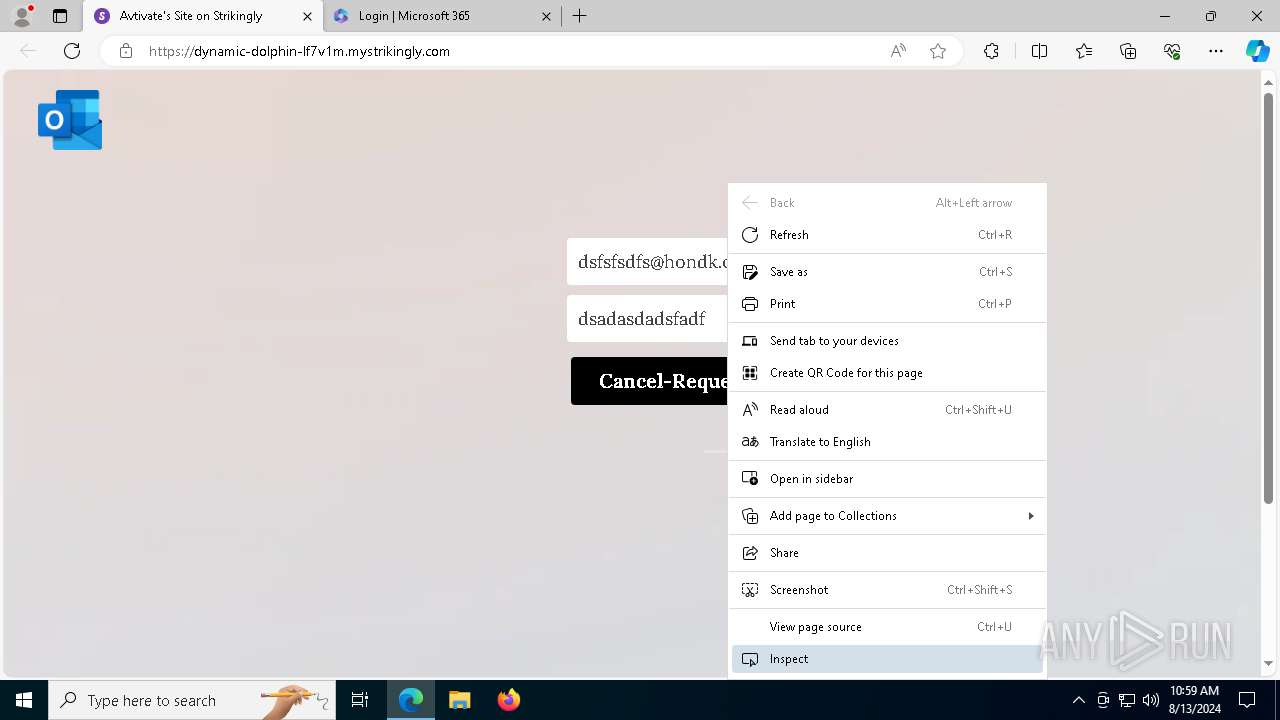Choose Read aloud in context menu

click(887, 410)
